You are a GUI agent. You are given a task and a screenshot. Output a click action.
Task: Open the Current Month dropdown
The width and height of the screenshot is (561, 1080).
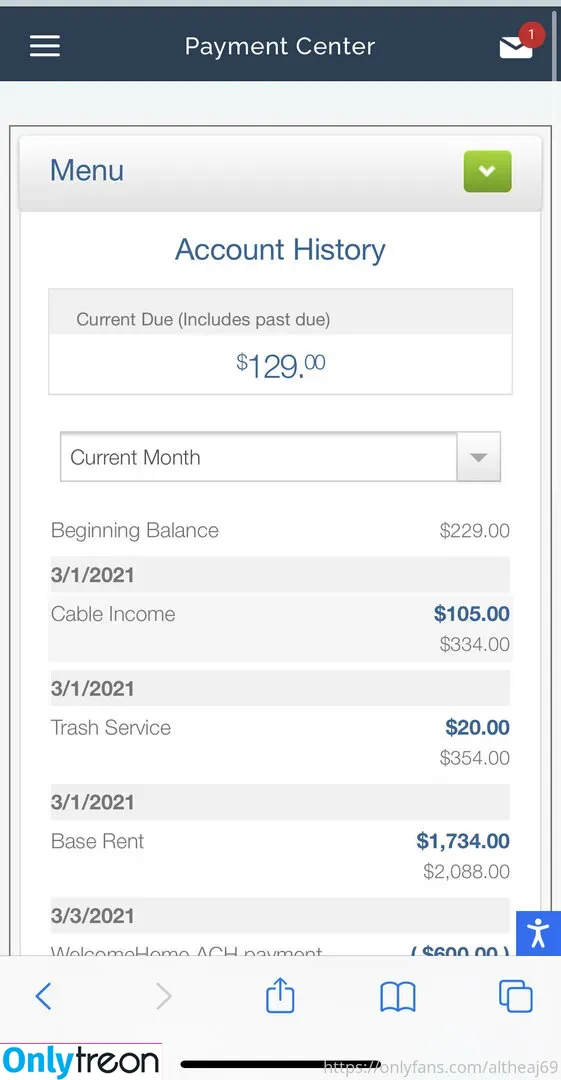(x=280, y=457)
